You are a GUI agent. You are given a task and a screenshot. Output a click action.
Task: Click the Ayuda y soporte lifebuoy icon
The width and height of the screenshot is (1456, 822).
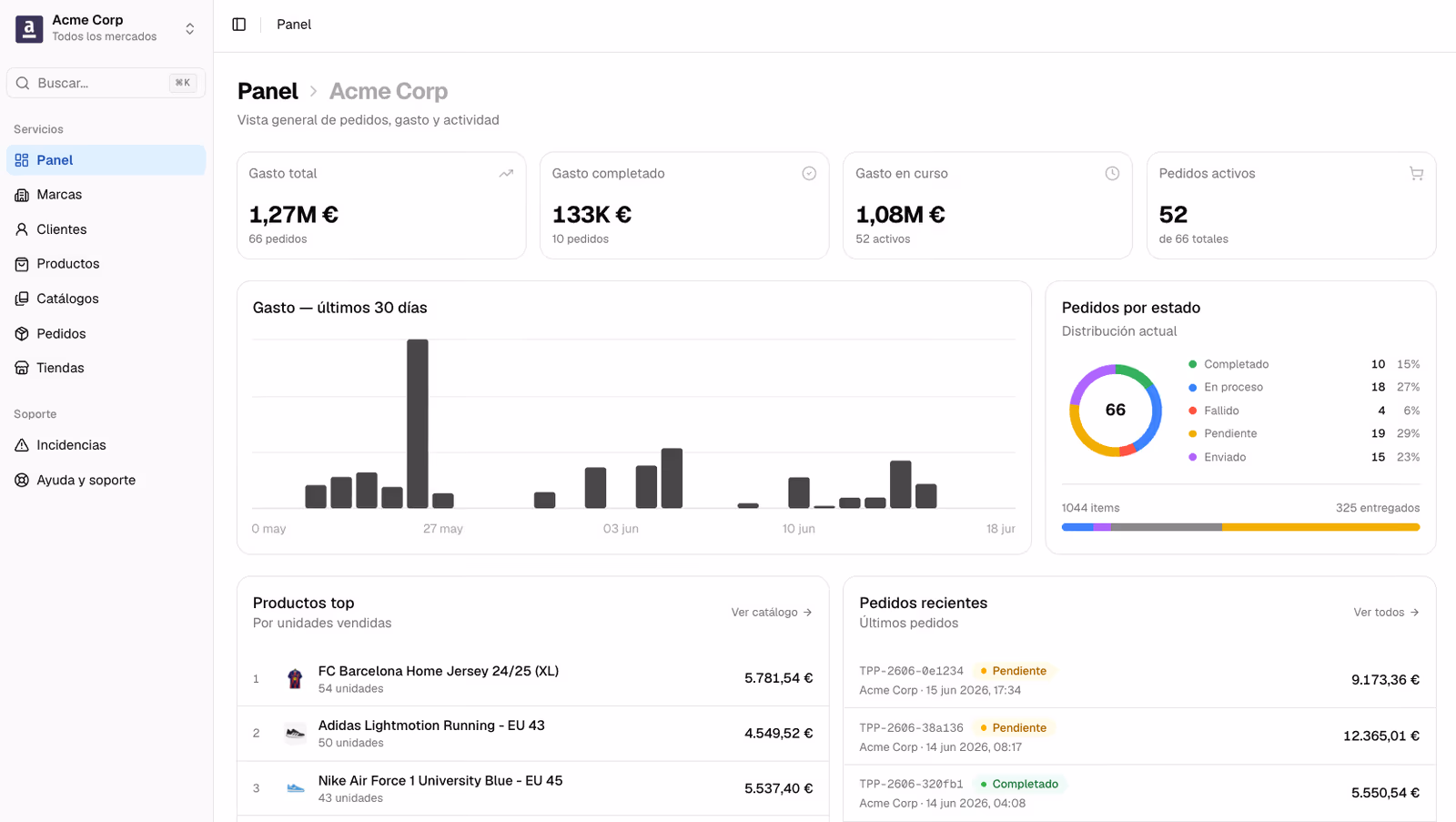pyautogui.click(x=22, y=480)
